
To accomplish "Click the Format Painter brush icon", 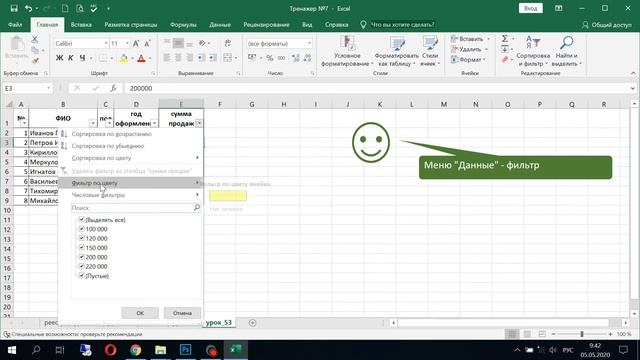I will (35, 61).
